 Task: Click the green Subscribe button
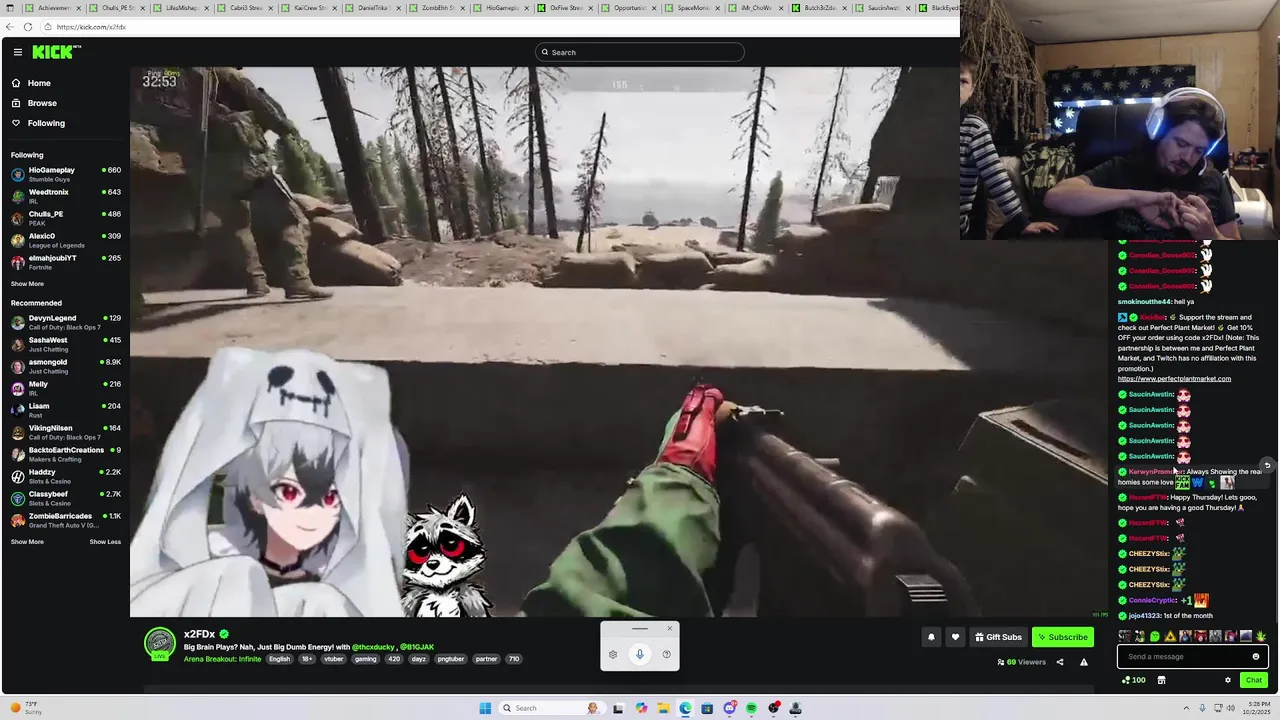1062,637
